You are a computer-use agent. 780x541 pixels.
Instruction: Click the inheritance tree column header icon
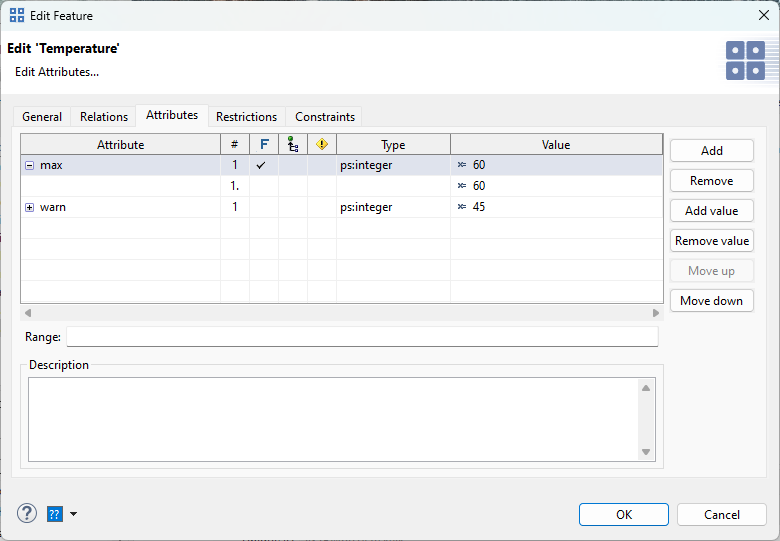coord(293,145)
